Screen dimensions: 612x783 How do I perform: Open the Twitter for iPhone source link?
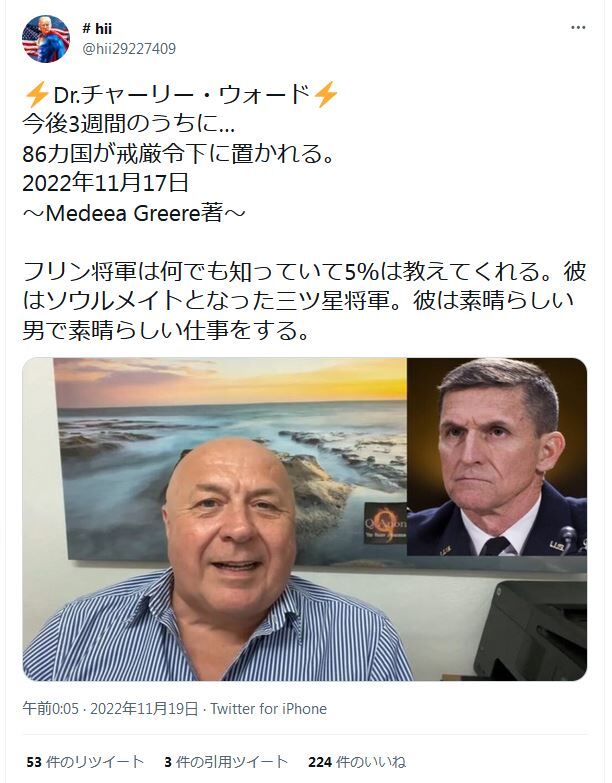269,709
